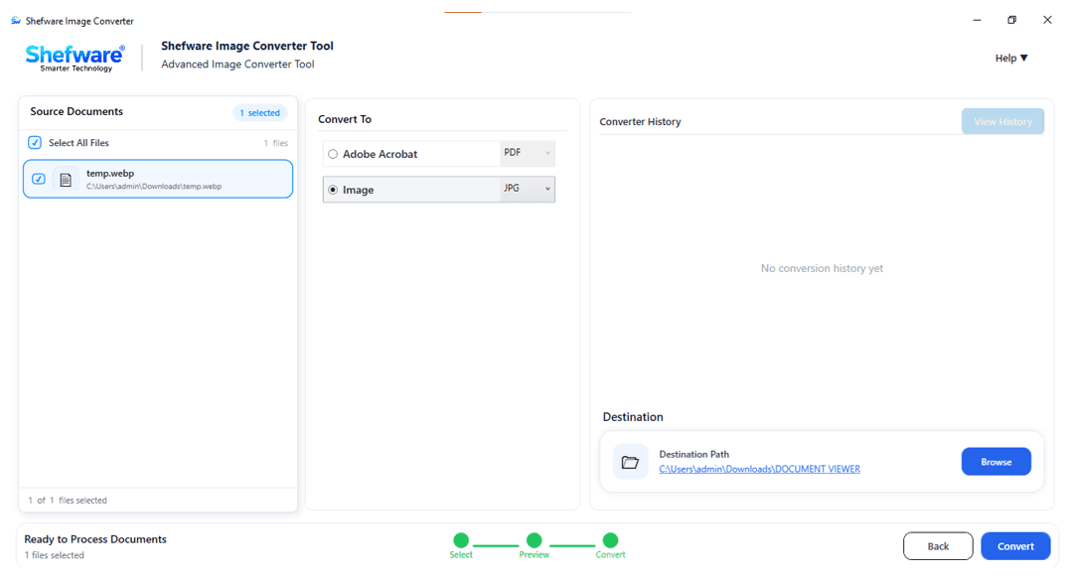The width and height of the screenshot is (1067, 580).
Task: Click the Shefware app icon in title bar
Action: [16, 21]
